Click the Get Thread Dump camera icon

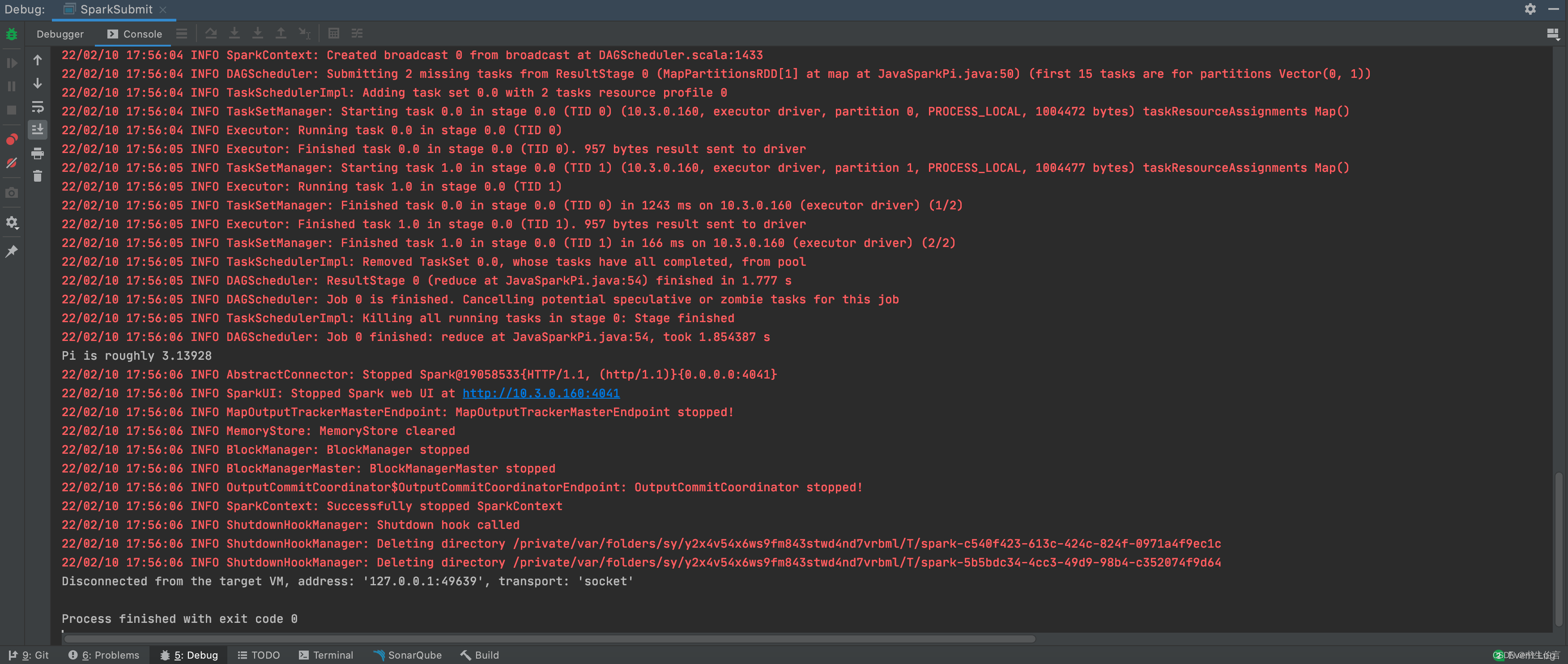pos(12,193)
